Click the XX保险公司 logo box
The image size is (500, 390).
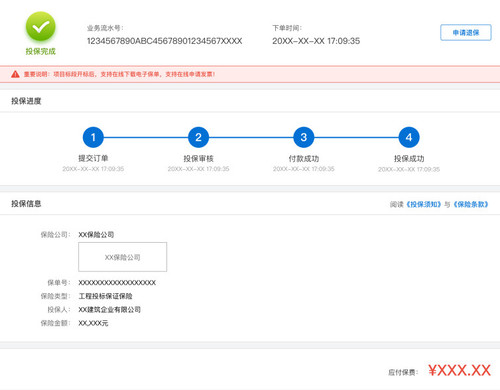122,257
